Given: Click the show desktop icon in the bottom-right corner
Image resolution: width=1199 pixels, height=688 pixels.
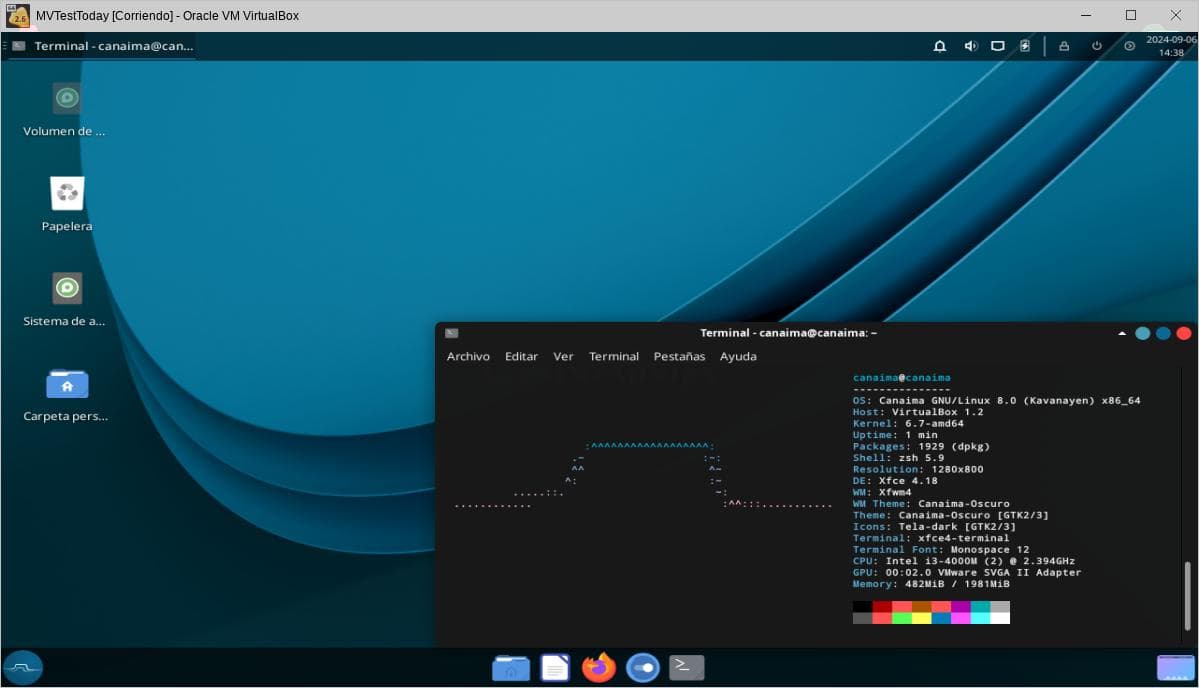Looking at the screenshot, I should pos(1175,667).
